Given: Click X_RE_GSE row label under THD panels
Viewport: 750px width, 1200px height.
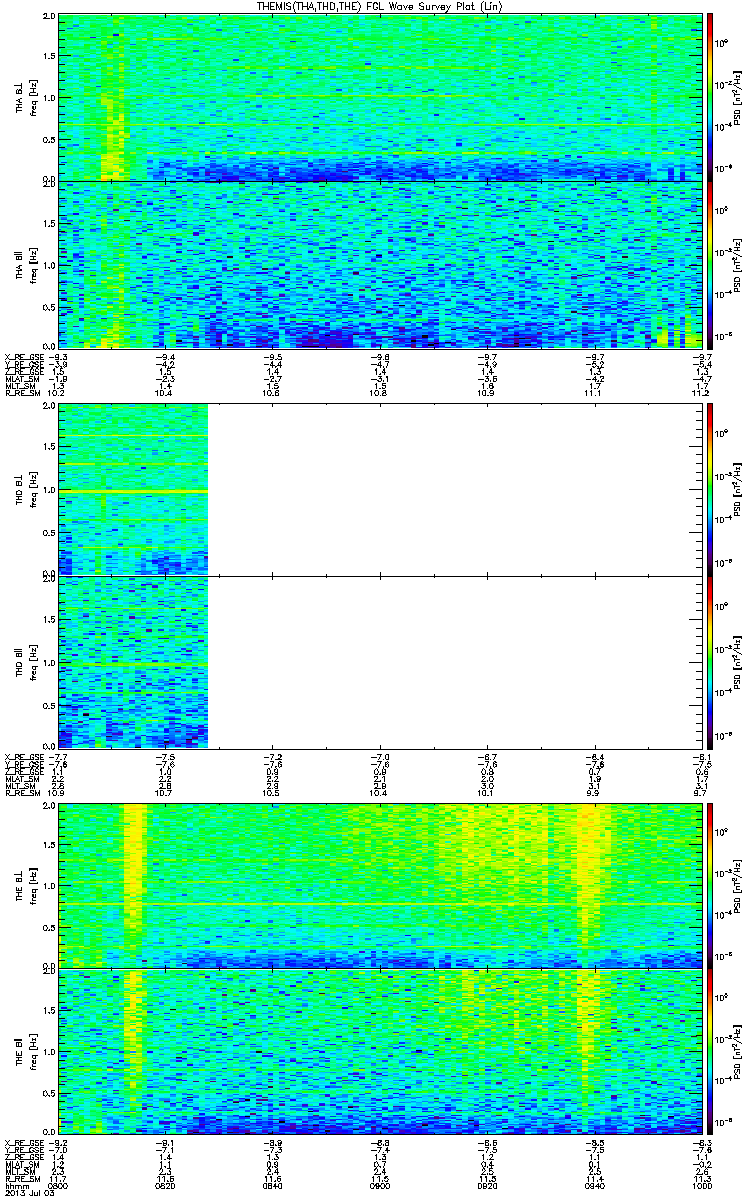Looking at the screenshot, I should click(x=25, y=756).
